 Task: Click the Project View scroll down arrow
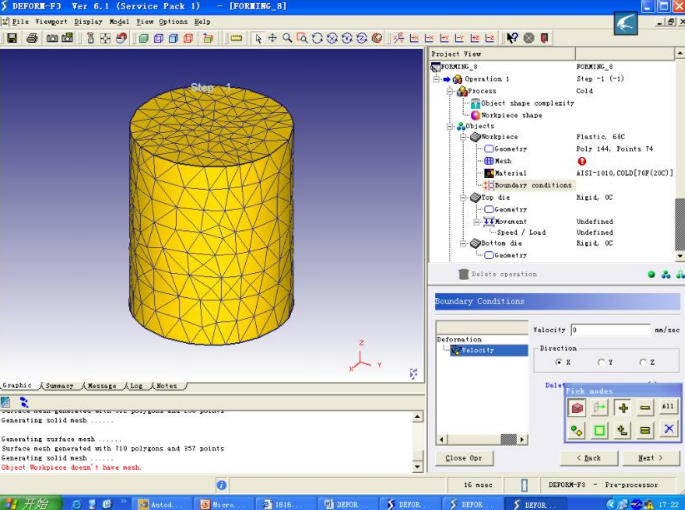tap(680, 256)
